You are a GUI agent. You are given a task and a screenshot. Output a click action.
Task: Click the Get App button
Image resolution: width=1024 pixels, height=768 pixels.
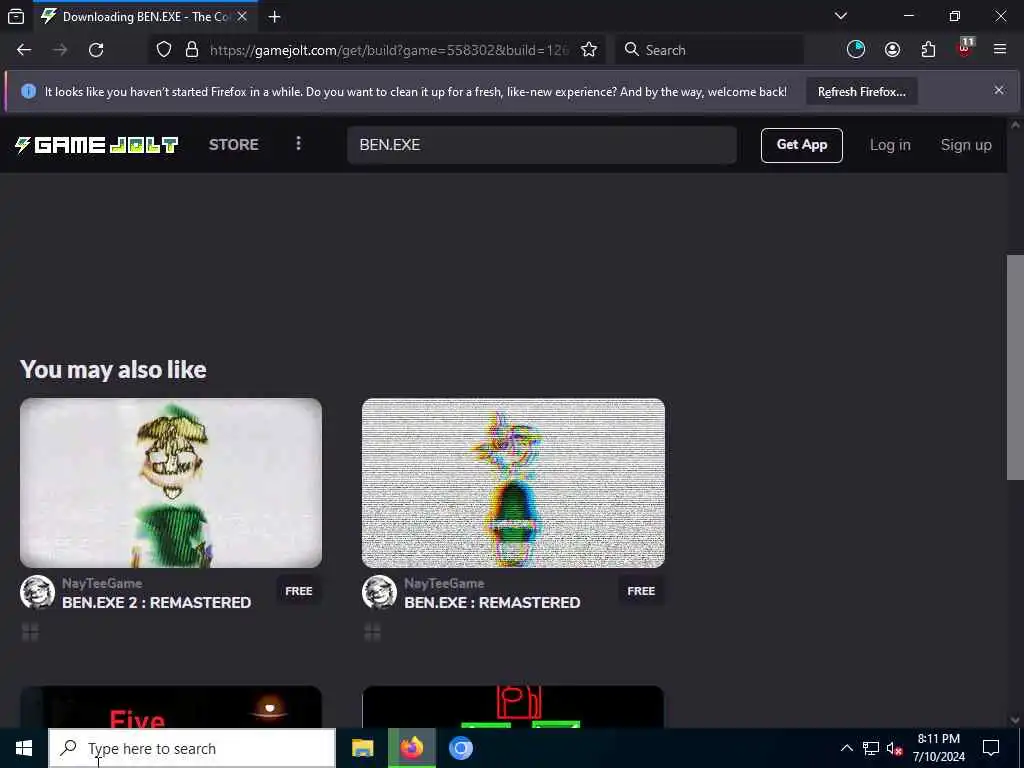pyautogui.click(x=801, y=145)
